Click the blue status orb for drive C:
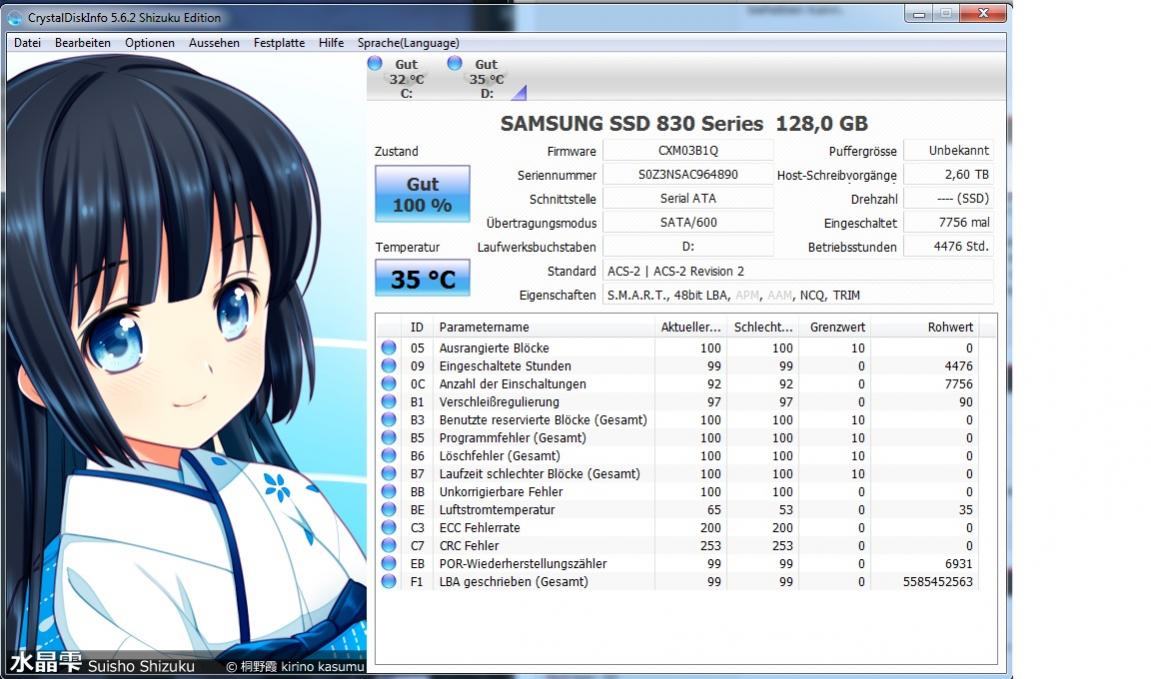 [x=375, y=63]
